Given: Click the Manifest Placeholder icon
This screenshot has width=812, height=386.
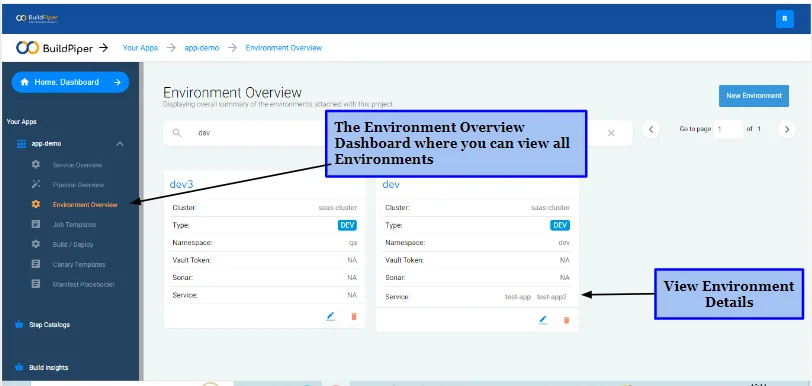Looking at the screenshot, I should pos(35,284).
